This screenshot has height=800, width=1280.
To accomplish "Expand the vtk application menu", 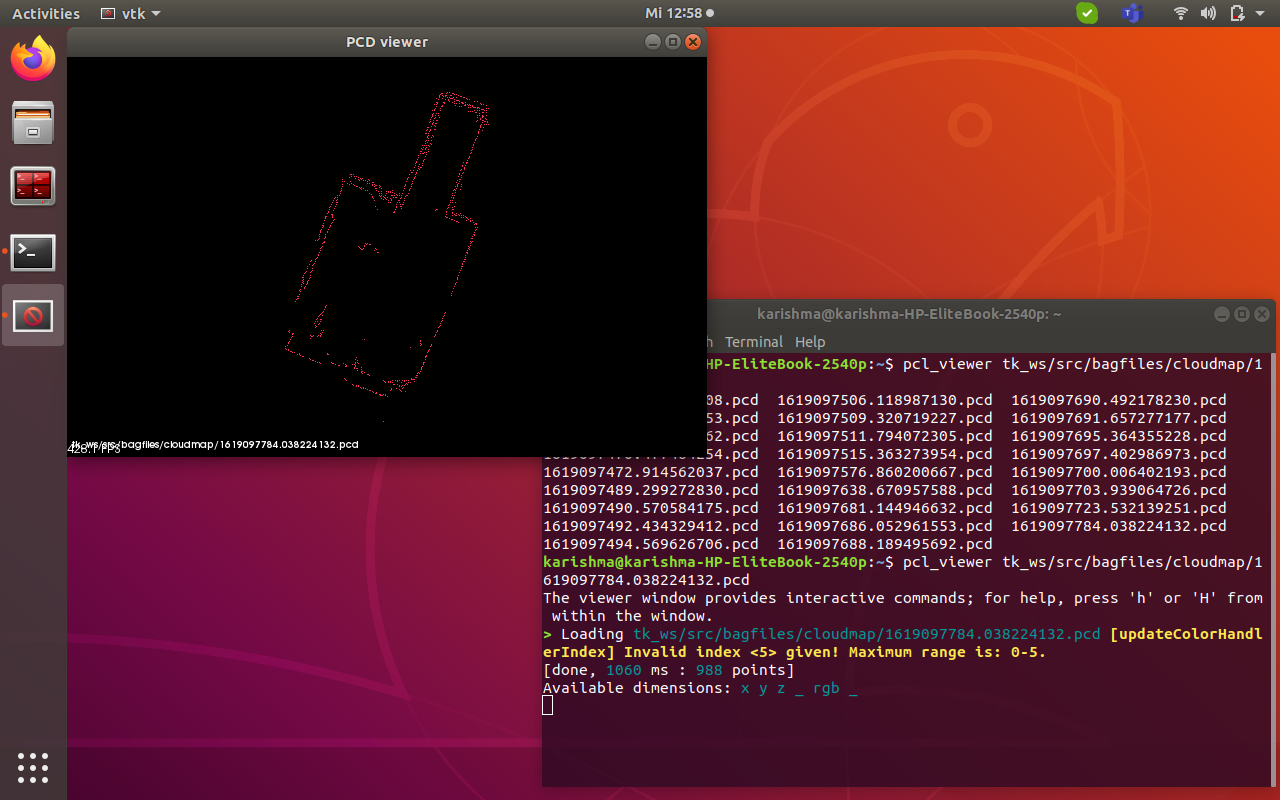I will click(131, 13).
